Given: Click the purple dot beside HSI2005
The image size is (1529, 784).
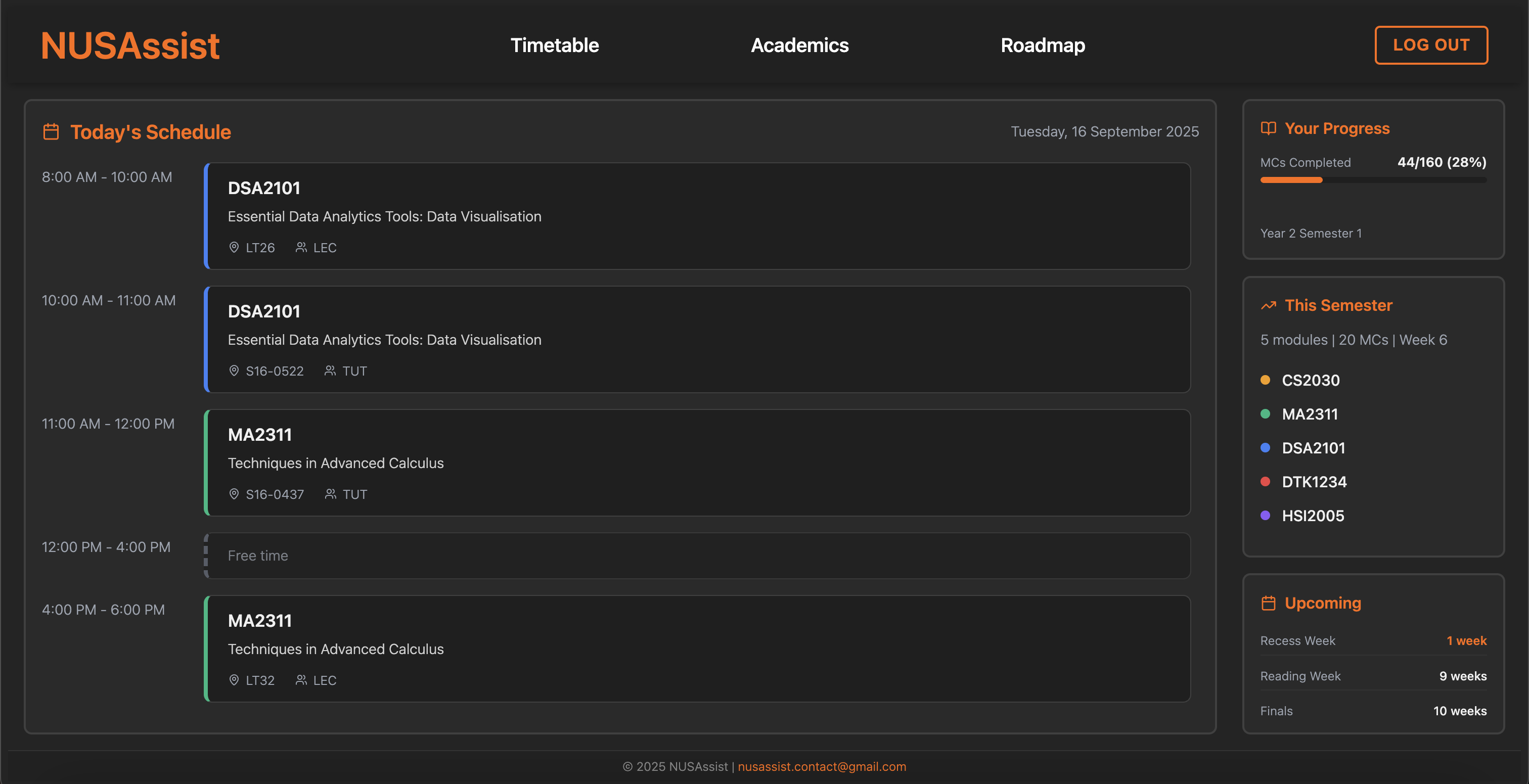Looking at the screenshot, I should pos(1265,516).
